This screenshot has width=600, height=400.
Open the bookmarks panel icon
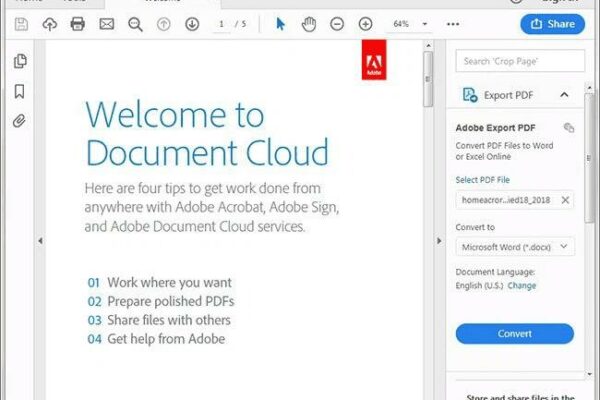[x=19, y=91]
